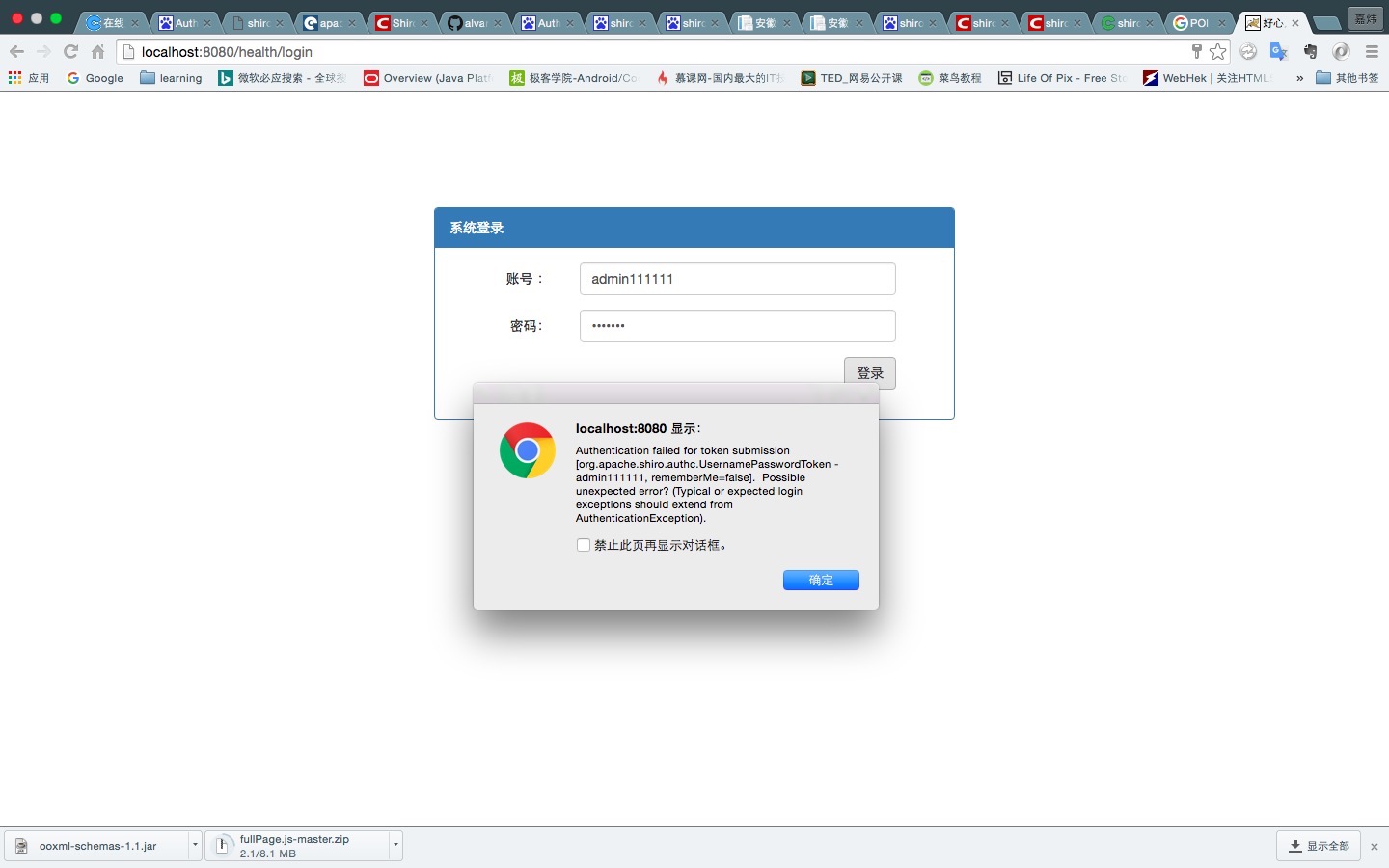Close the 好心 tab
Image resolution: width=1389 pixels, height=868 pixels.
tap(1294, 23)
